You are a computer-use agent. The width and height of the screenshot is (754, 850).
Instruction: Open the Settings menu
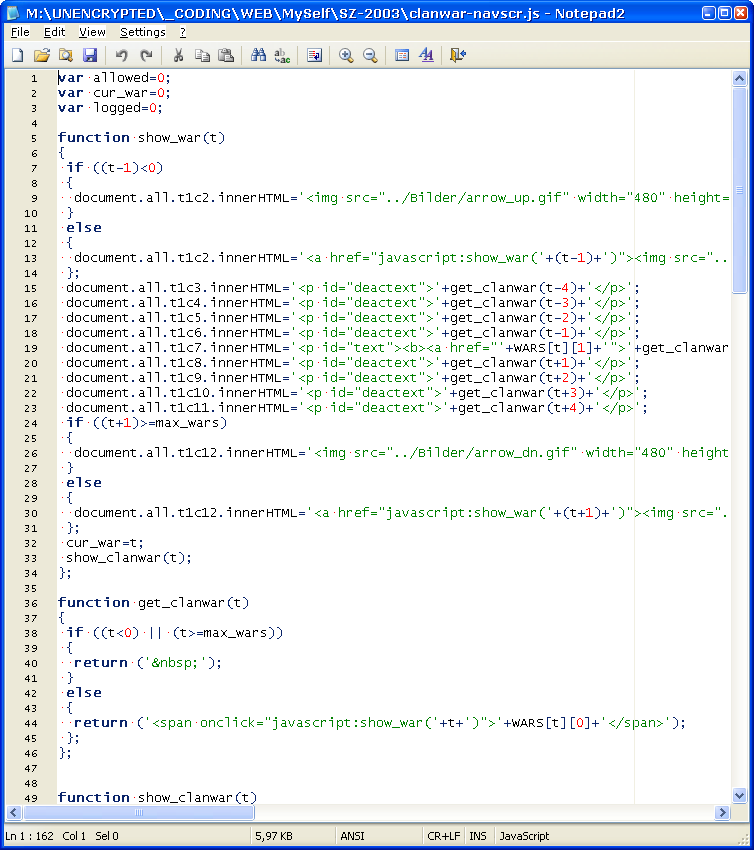tap(143, 33)
